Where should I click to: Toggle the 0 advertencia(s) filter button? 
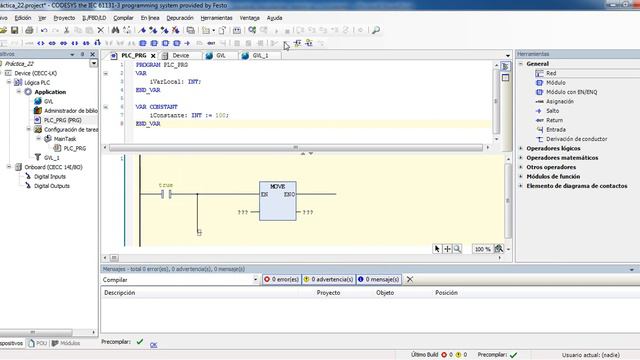coord(329,280)
